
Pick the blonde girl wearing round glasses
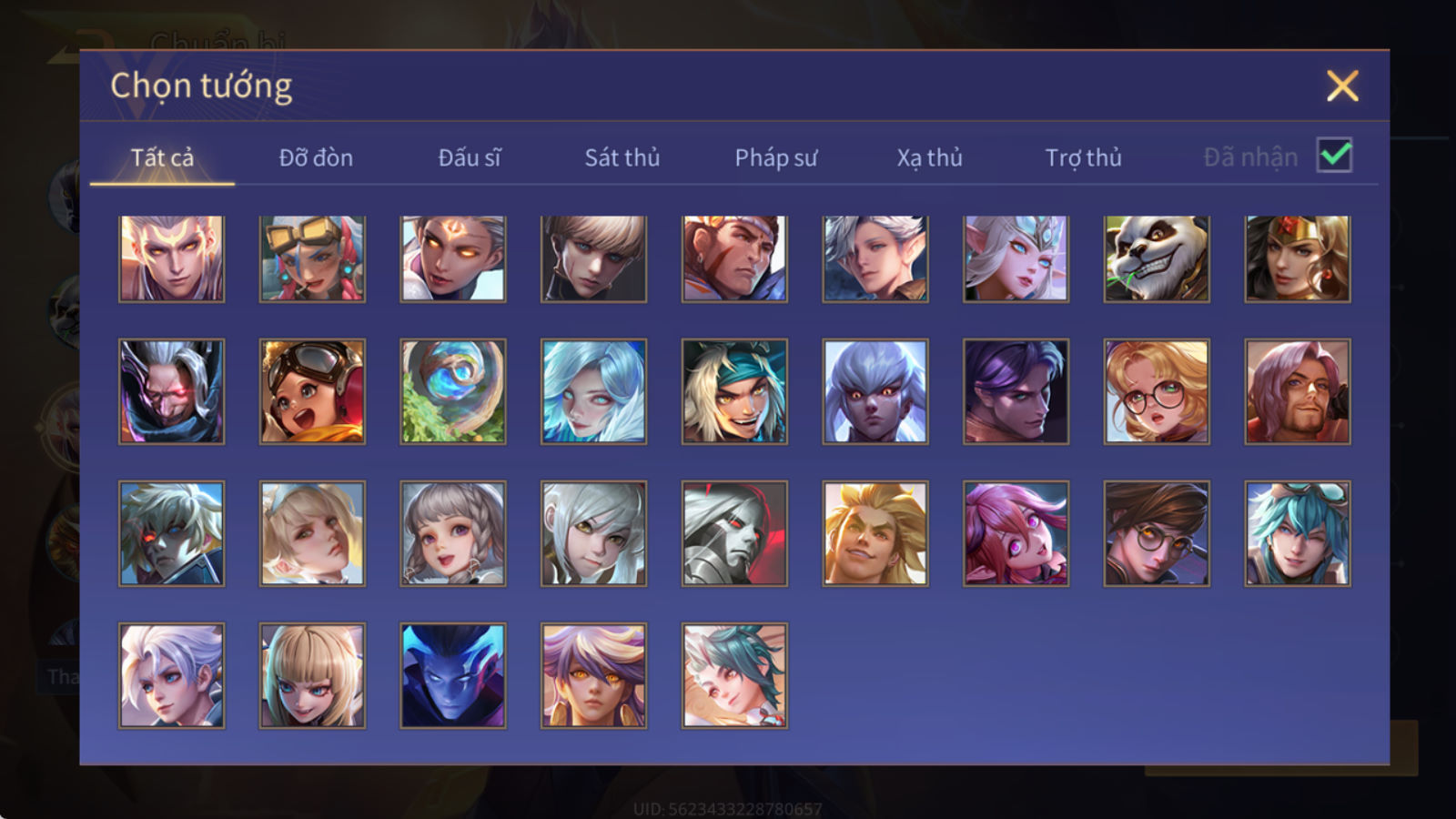pos(1157,391)
